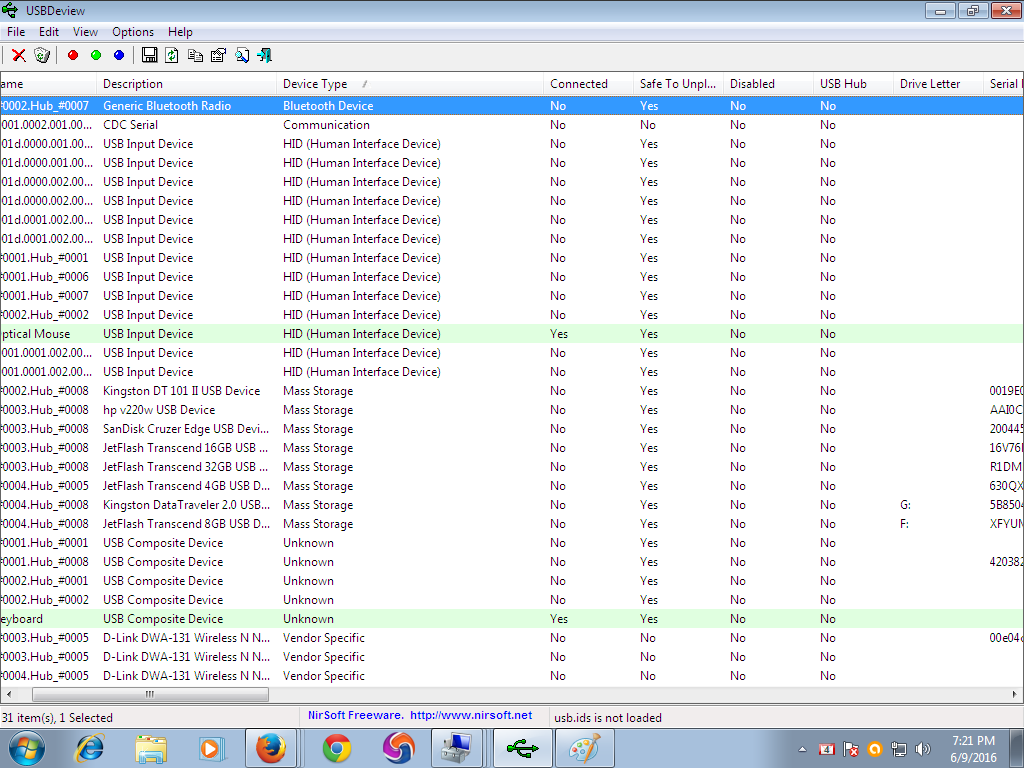Select the JetFlash Transcend 4GB USB row
The image size is (1024, 768).
point(512,485)
